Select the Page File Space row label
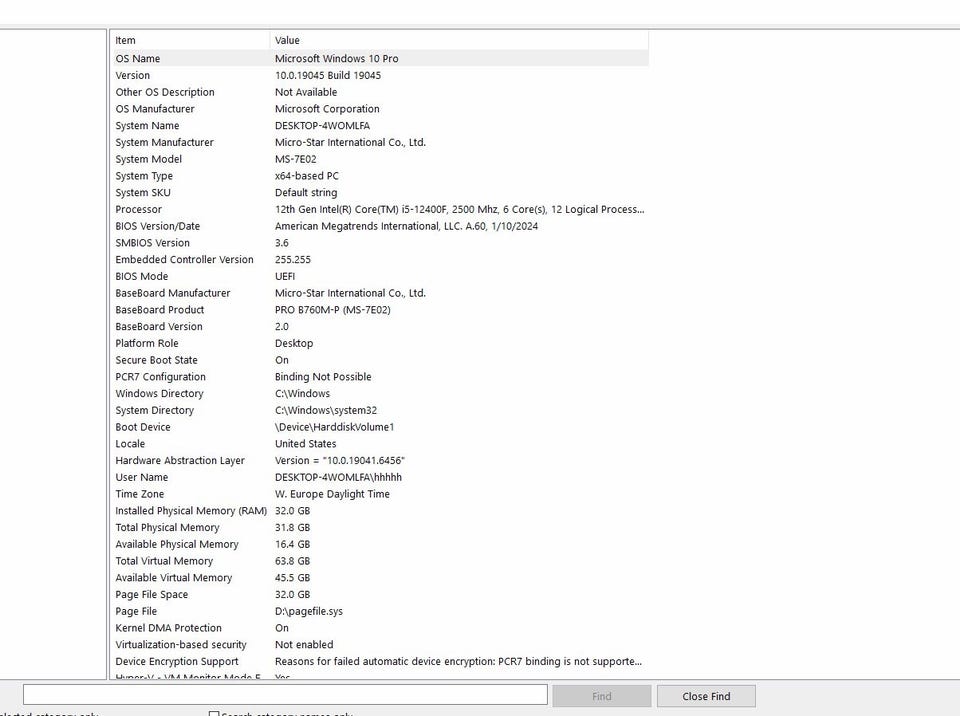Image resolution: width=960 pixels, height=716 pixels. [151, 594]
